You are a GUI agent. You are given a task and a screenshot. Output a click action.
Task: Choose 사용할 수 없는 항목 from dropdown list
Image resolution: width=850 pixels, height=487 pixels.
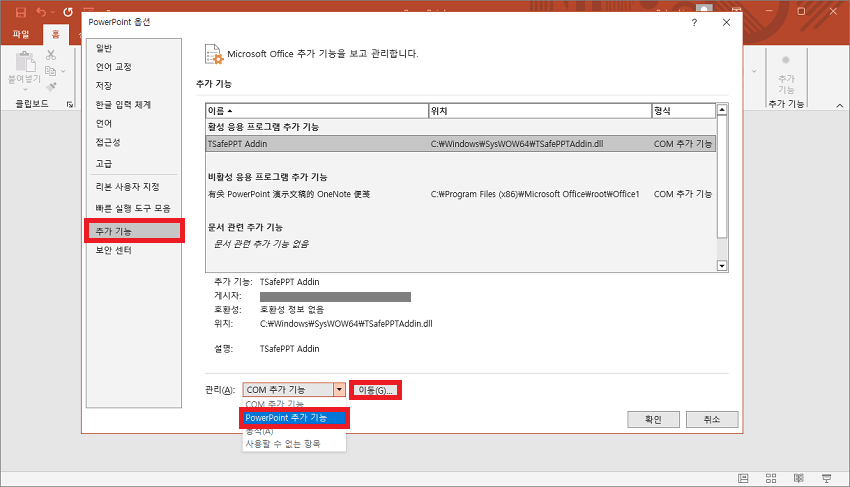point(293,444)
